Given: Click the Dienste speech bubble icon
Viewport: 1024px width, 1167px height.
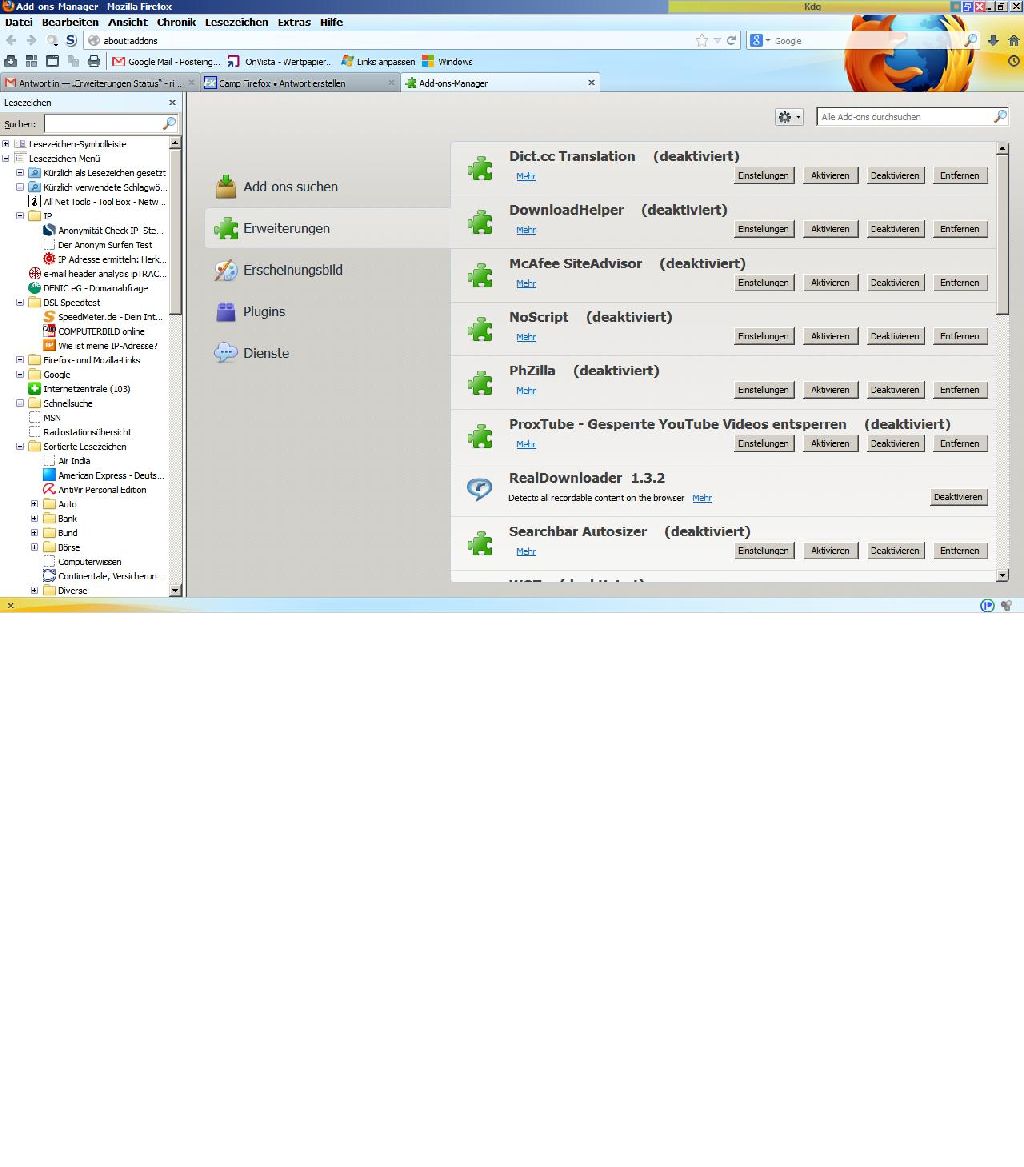Looking at the screenshot, I should click(225, 353).
